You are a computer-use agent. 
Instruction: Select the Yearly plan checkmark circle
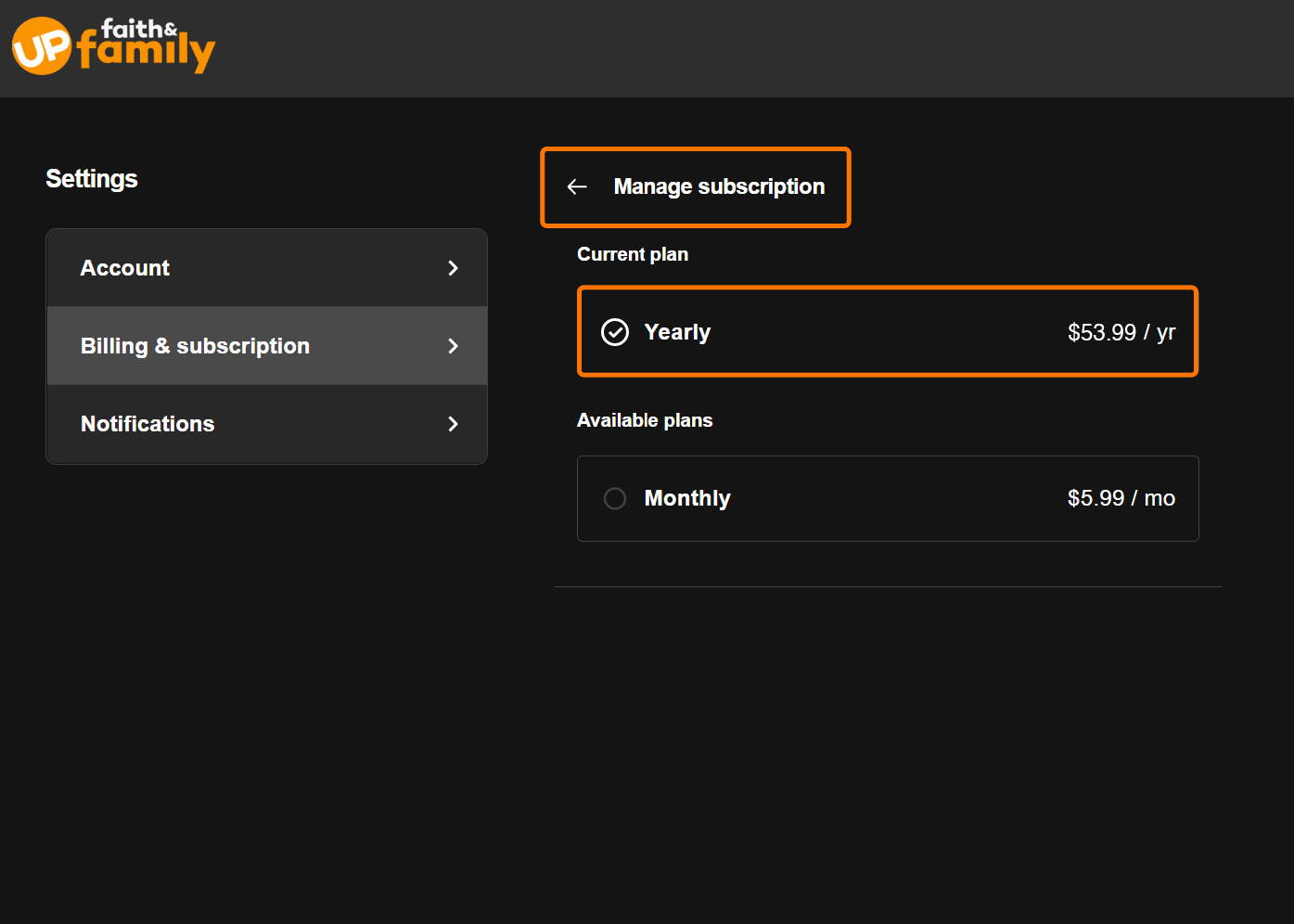pos(615,332)
